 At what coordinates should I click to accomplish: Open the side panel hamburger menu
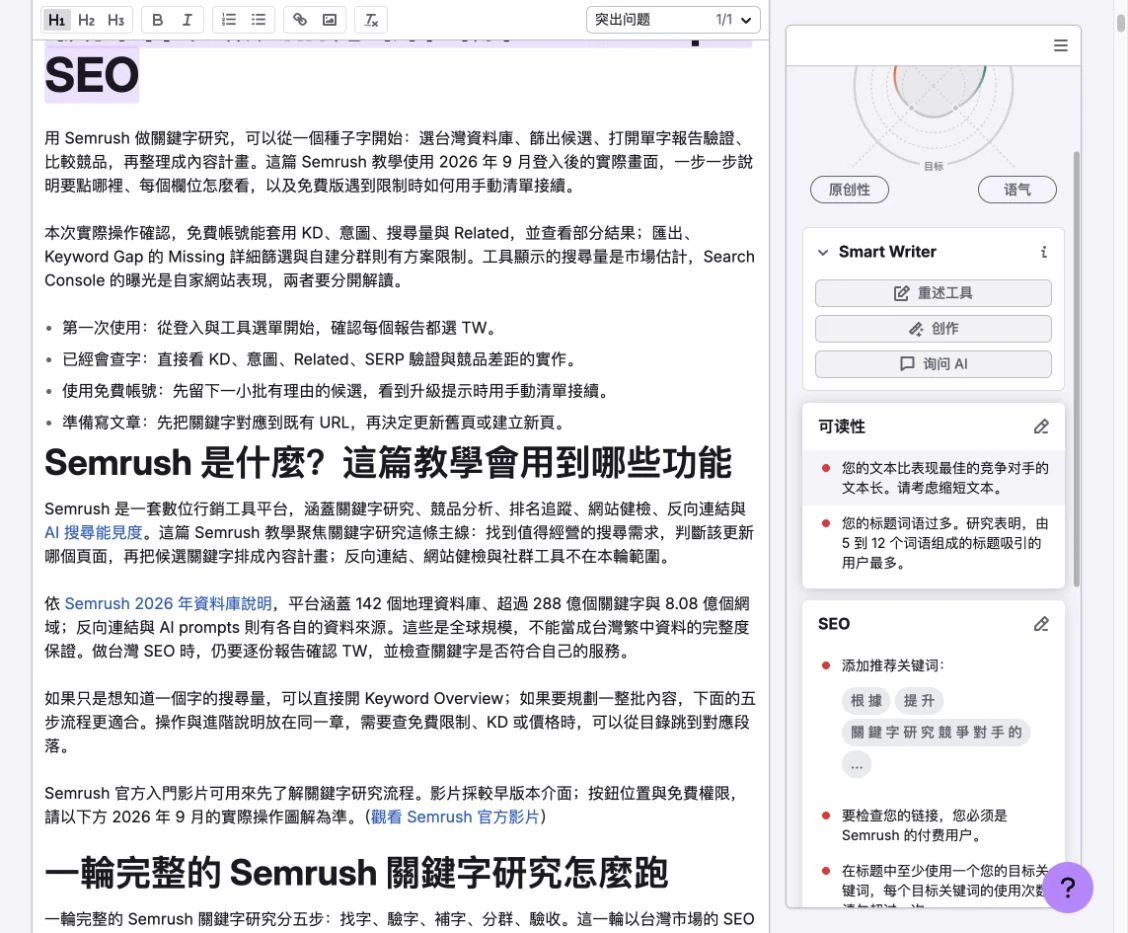(1060, 45)
